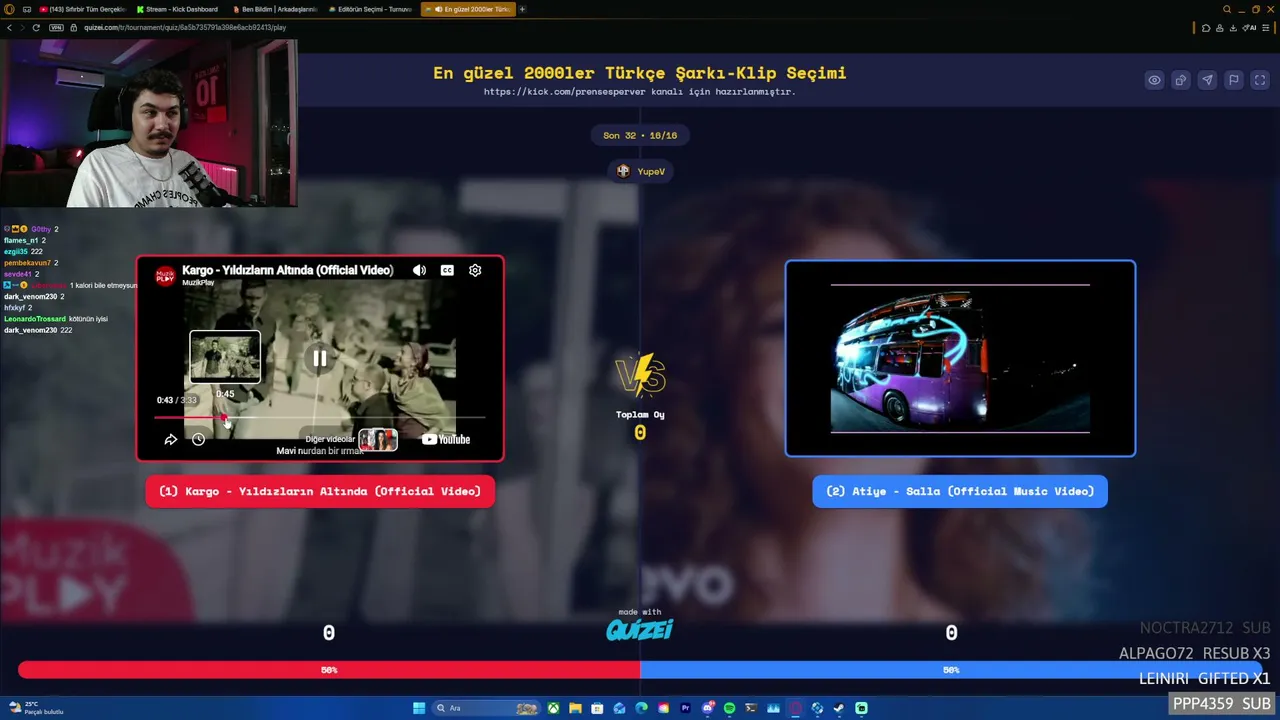Share the Kargo video via arrow icon
1280x720 pixels.
pos(171,439)
